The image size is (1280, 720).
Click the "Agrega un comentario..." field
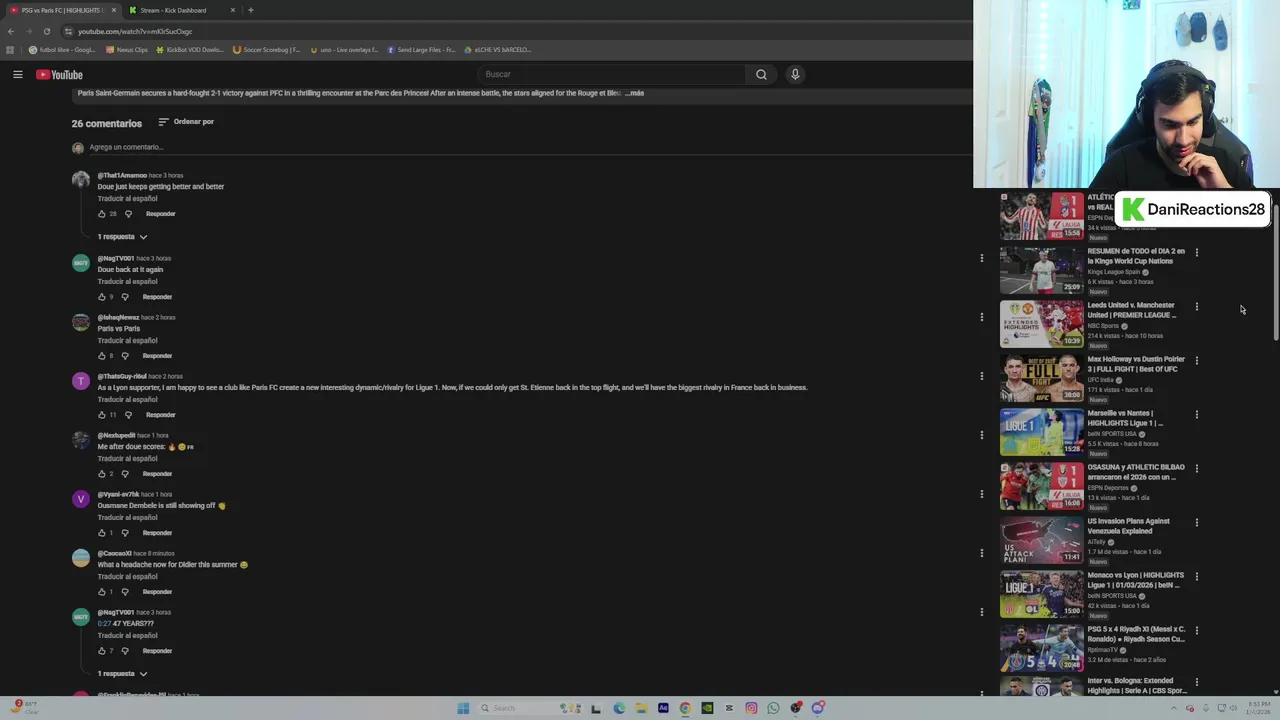tap(530, 148)
